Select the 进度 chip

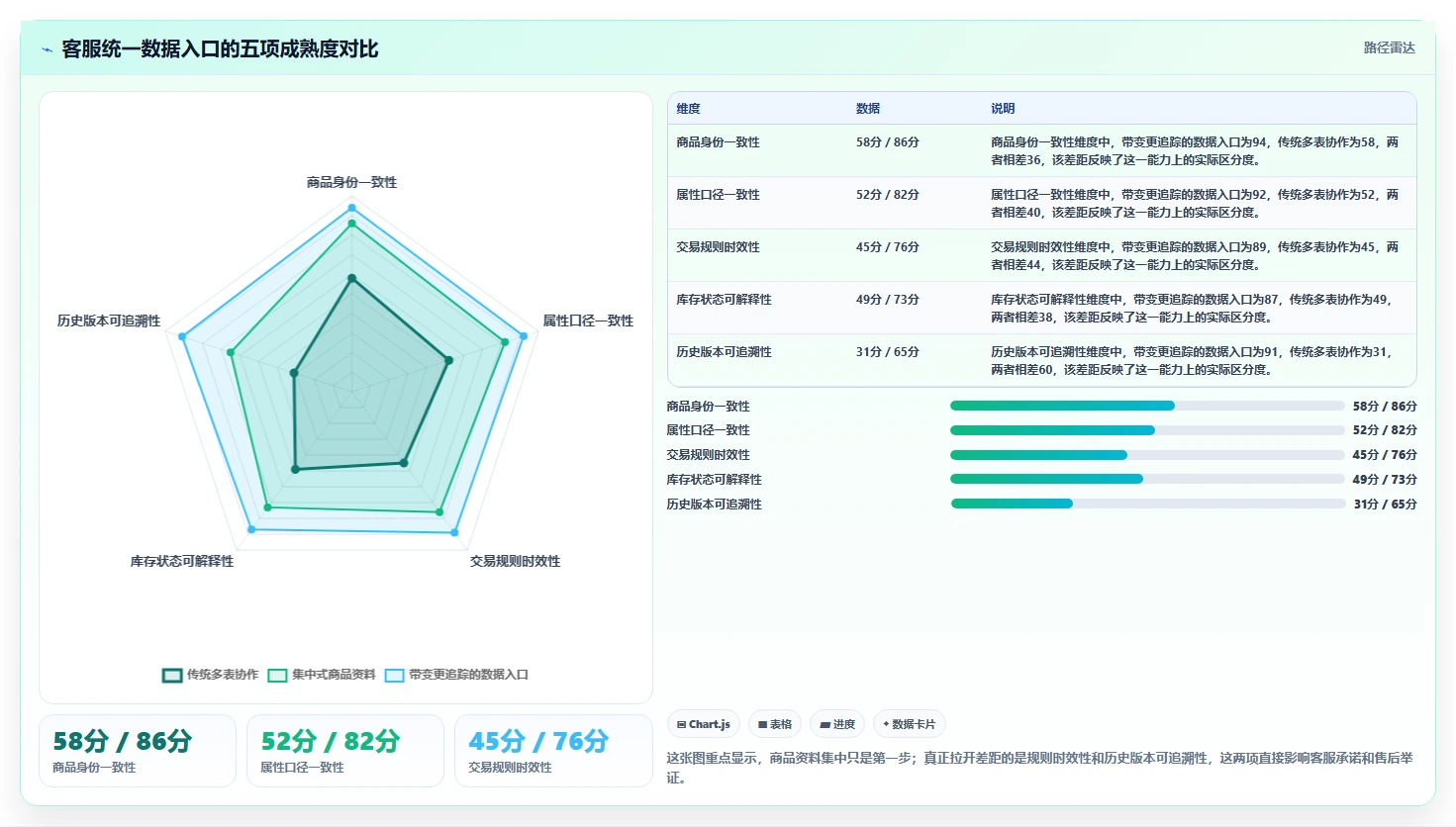click(837, 724)
